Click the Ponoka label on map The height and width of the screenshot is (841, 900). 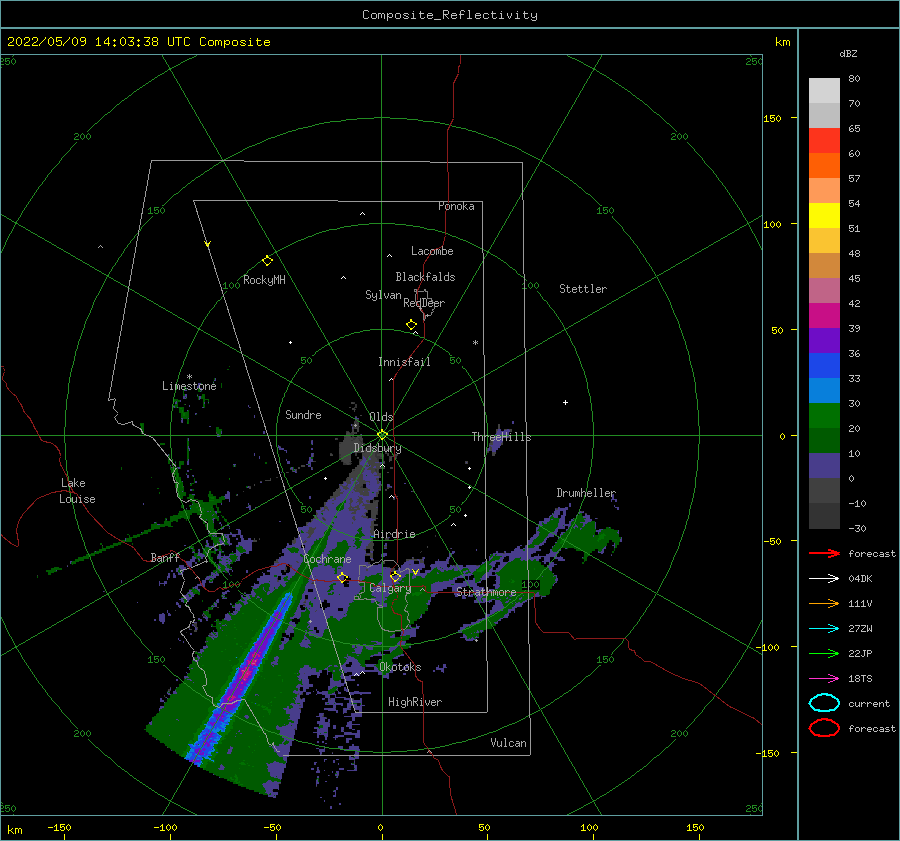click(456, 206)
